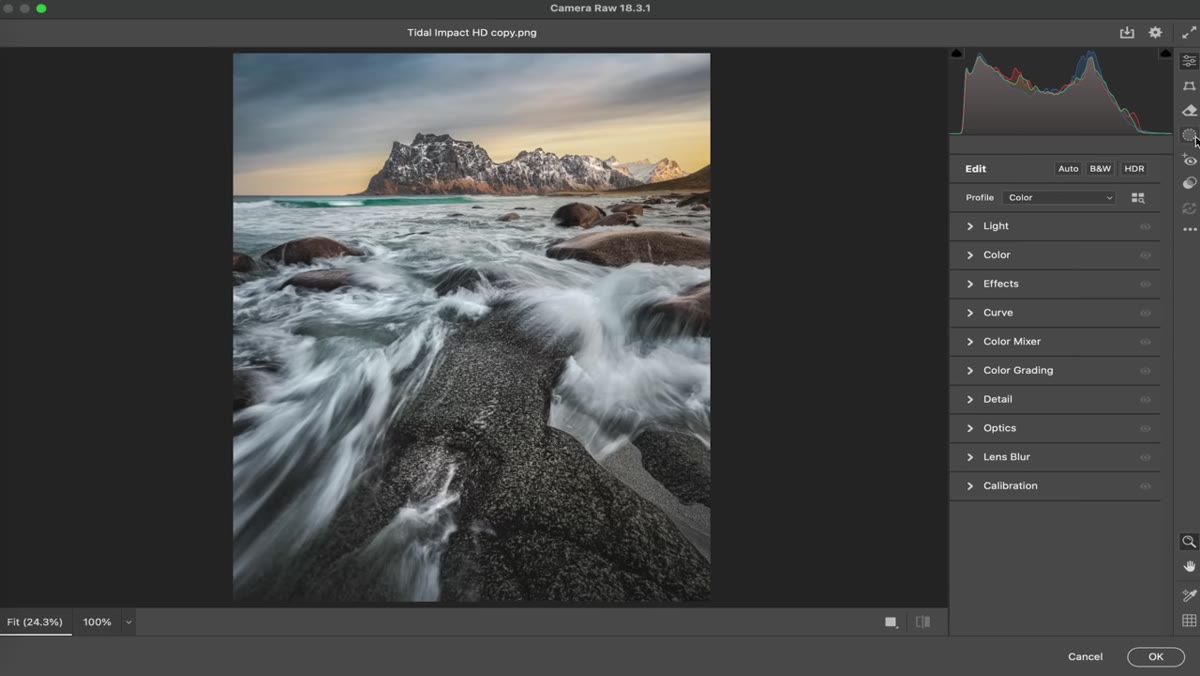1200x676 pixels.
Task: Select the Red Eye removal tool
Action: click(x=1189, y=160)
